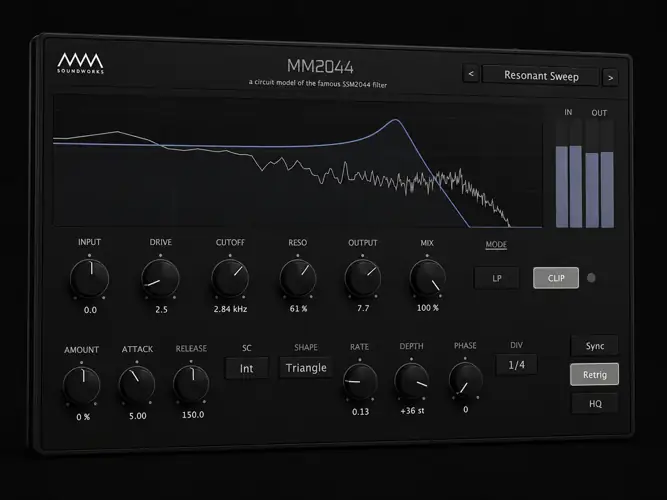Click the release value 150.0
The height and width of the screenshot is (500, 667).
(x=193, y=414)
